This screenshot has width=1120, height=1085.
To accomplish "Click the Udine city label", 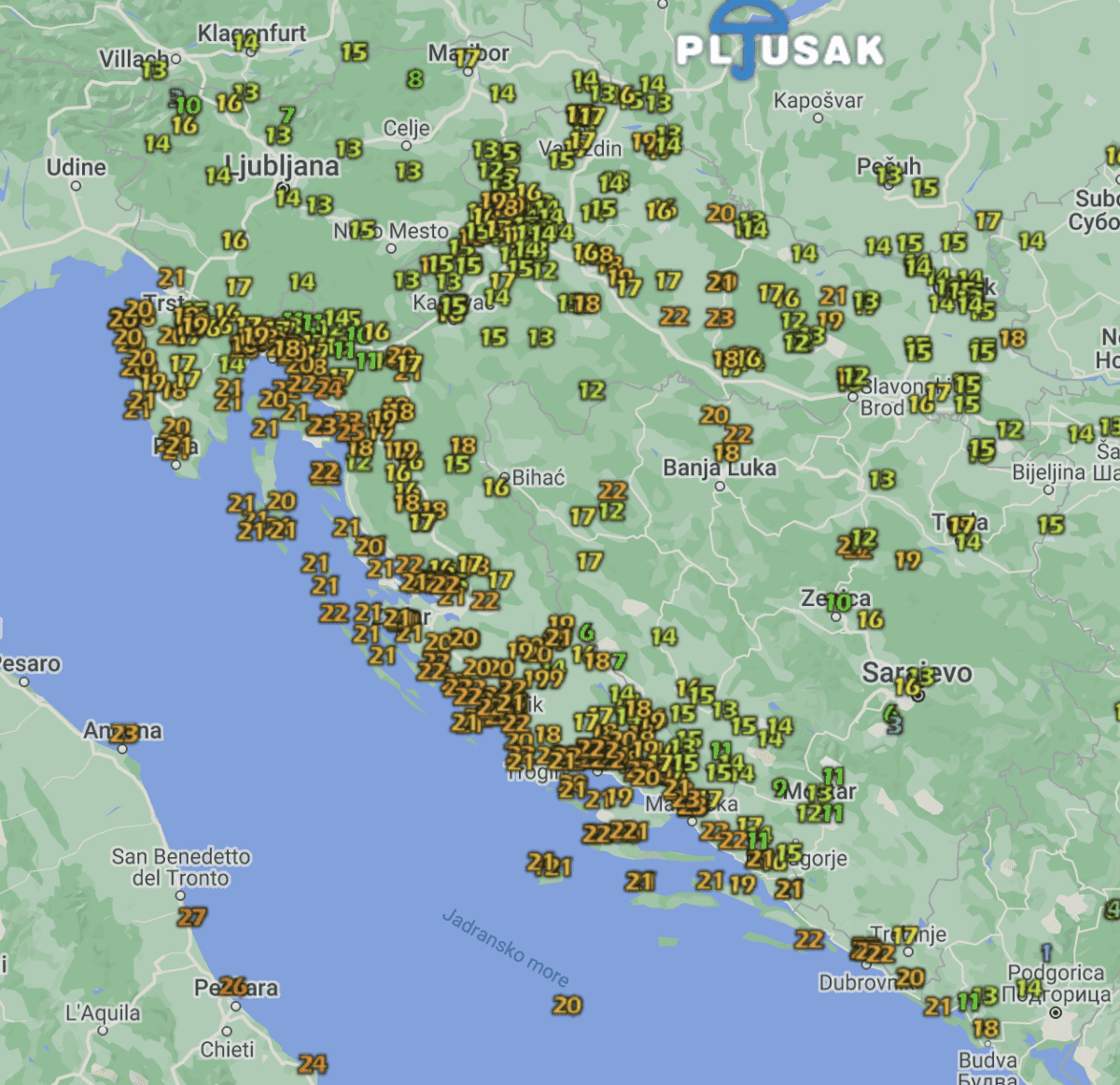I will 77,167.
